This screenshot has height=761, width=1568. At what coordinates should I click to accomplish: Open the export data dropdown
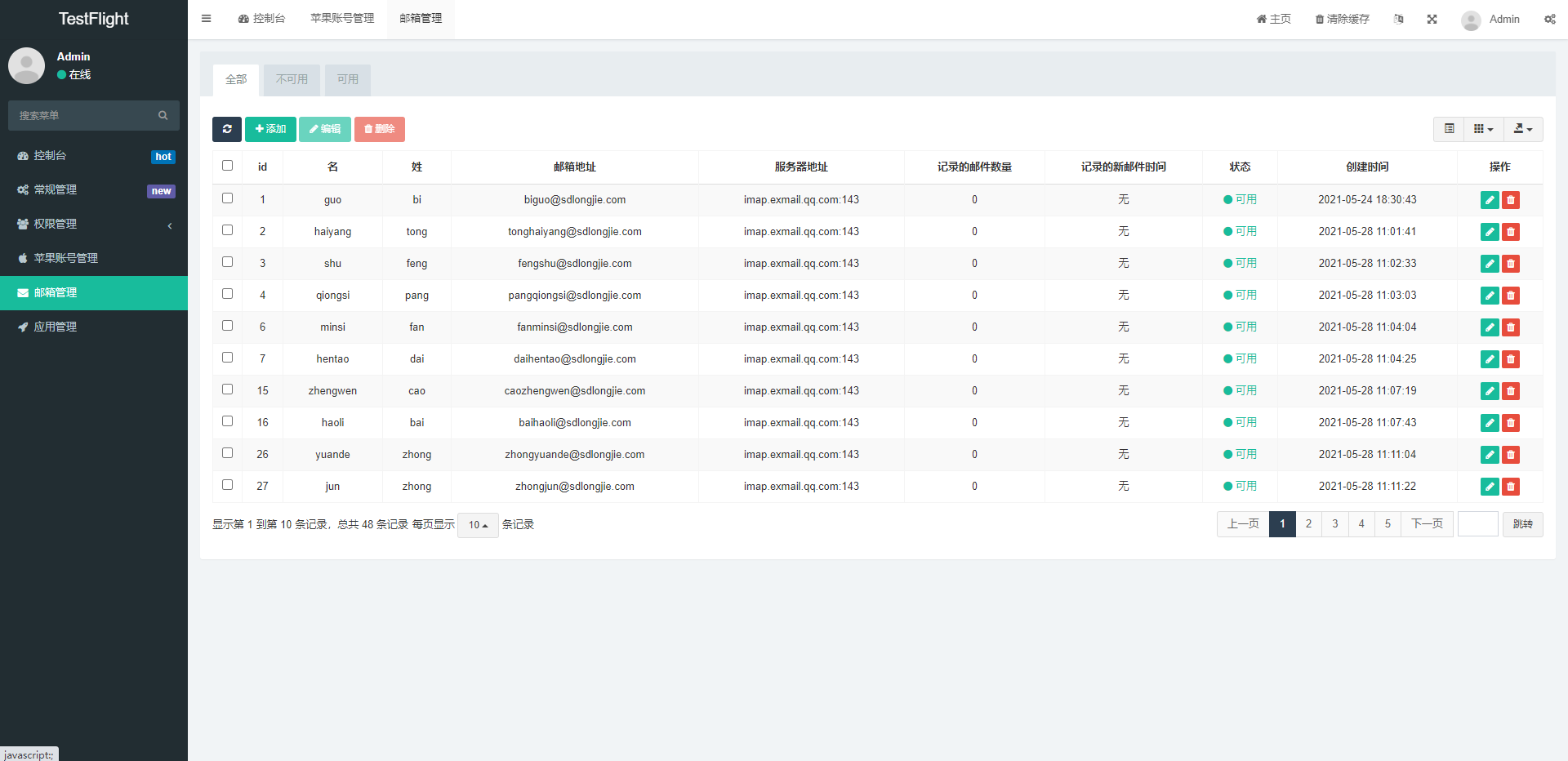pos(1522,129)
